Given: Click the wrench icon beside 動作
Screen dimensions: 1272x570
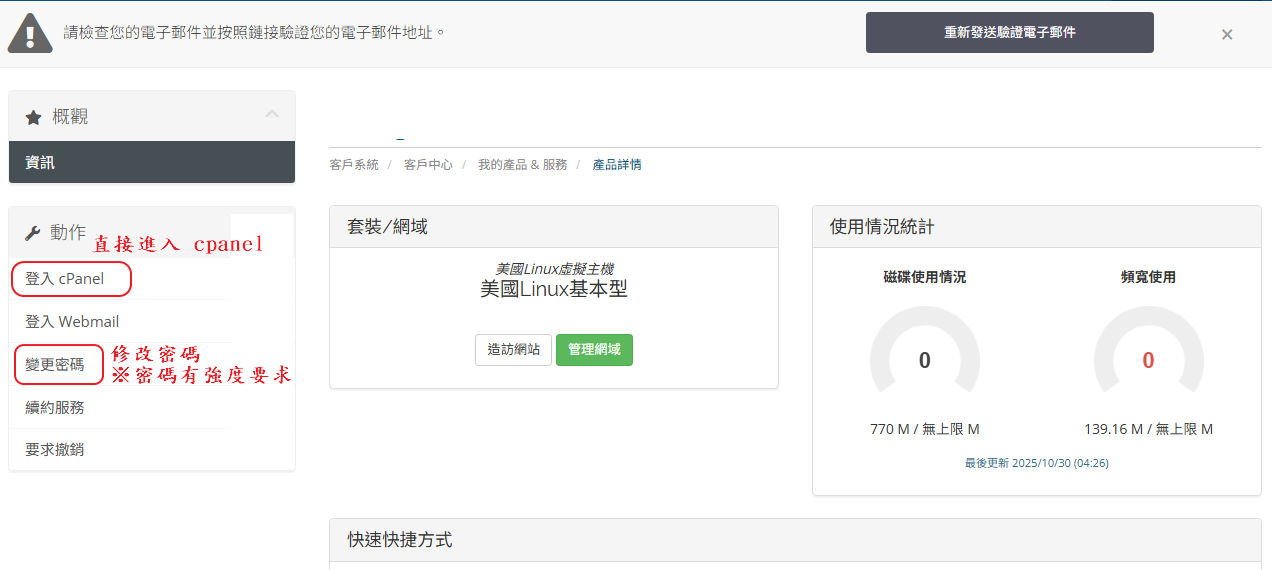Looking at the screenshot, I should pyautogui.click(x=32, y=233).
